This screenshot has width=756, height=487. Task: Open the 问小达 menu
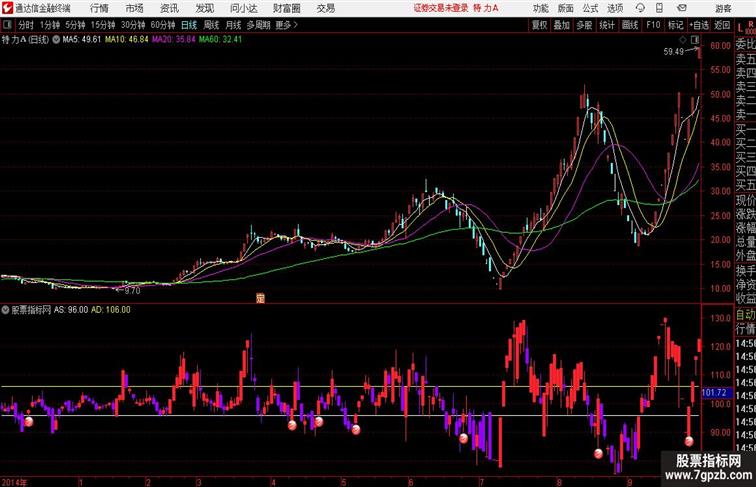point(243,8)
